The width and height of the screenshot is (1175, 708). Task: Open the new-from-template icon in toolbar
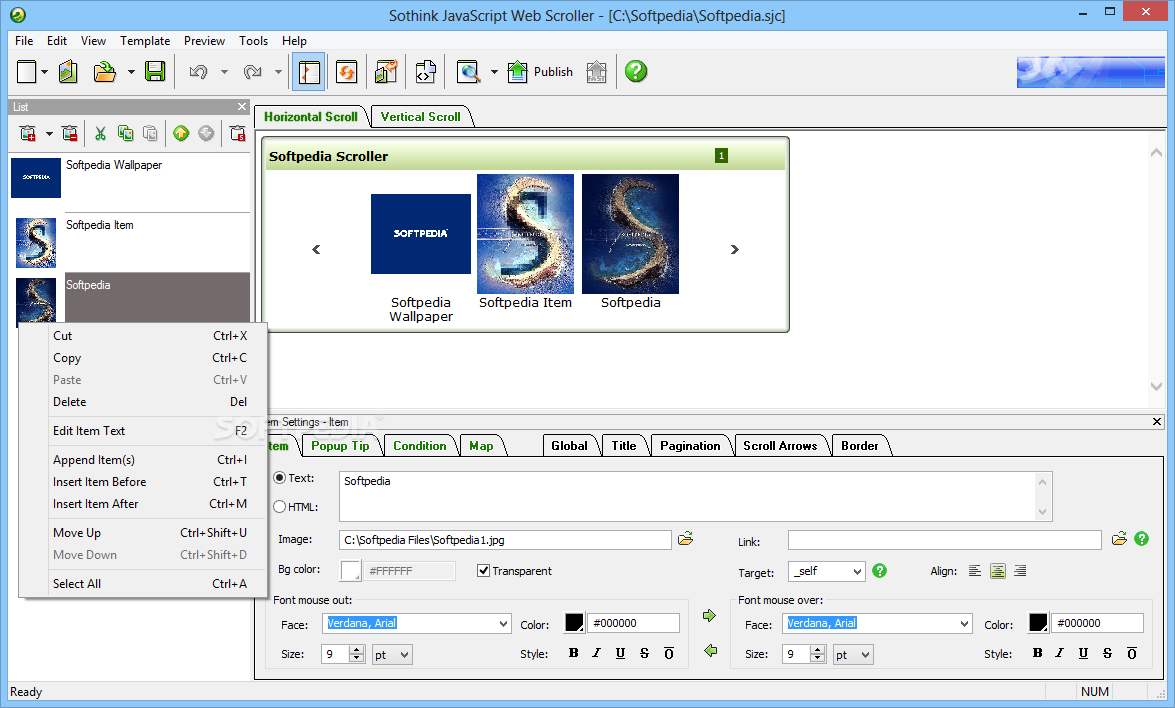click(x=68, y=72)
